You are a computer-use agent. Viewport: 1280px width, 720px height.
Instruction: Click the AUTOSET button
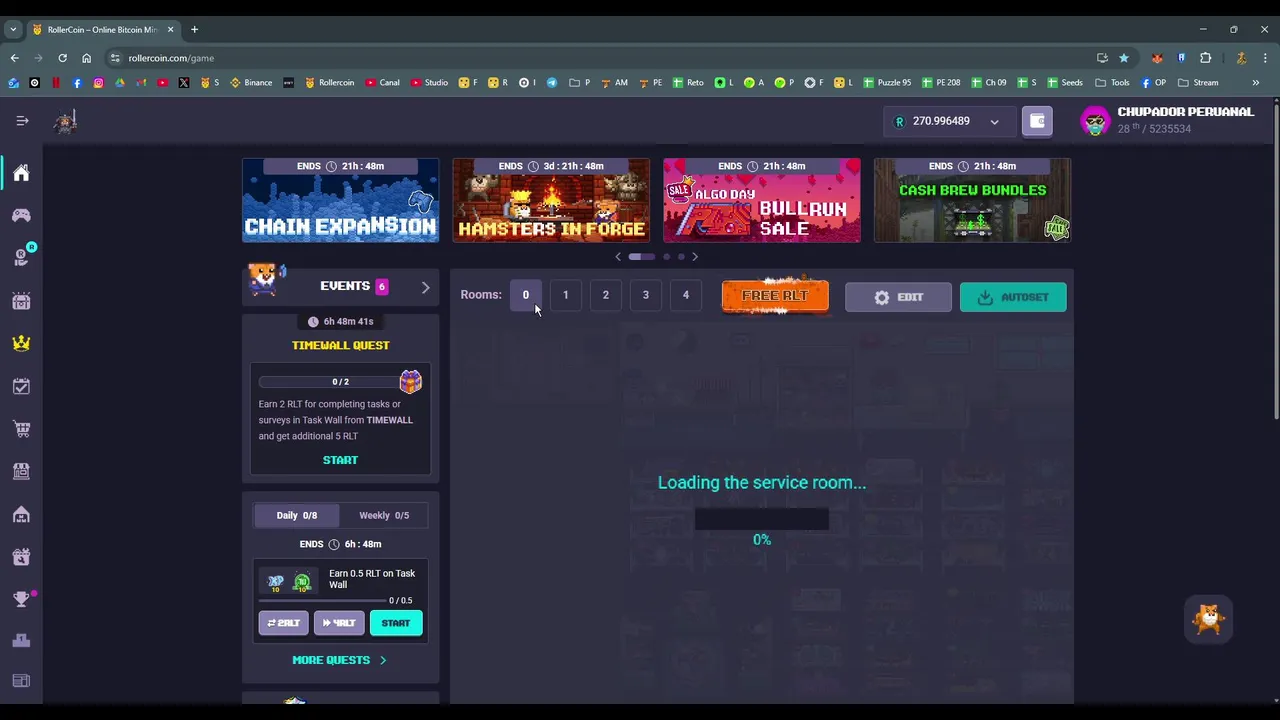click(1013, 297)
